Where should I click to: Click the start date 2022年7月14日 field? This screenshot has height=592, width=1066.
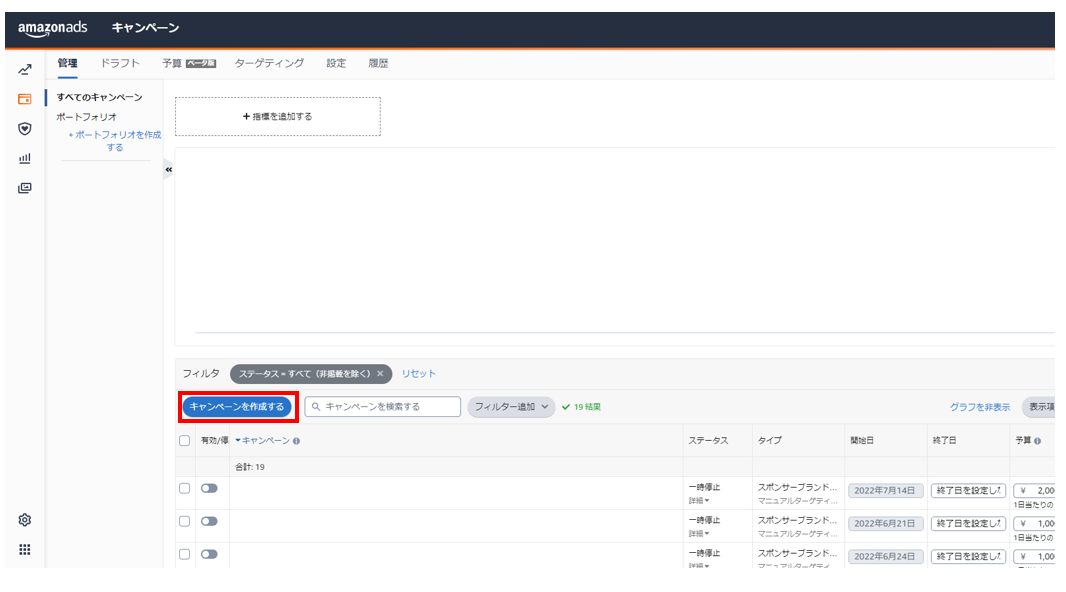click(885, 490)
